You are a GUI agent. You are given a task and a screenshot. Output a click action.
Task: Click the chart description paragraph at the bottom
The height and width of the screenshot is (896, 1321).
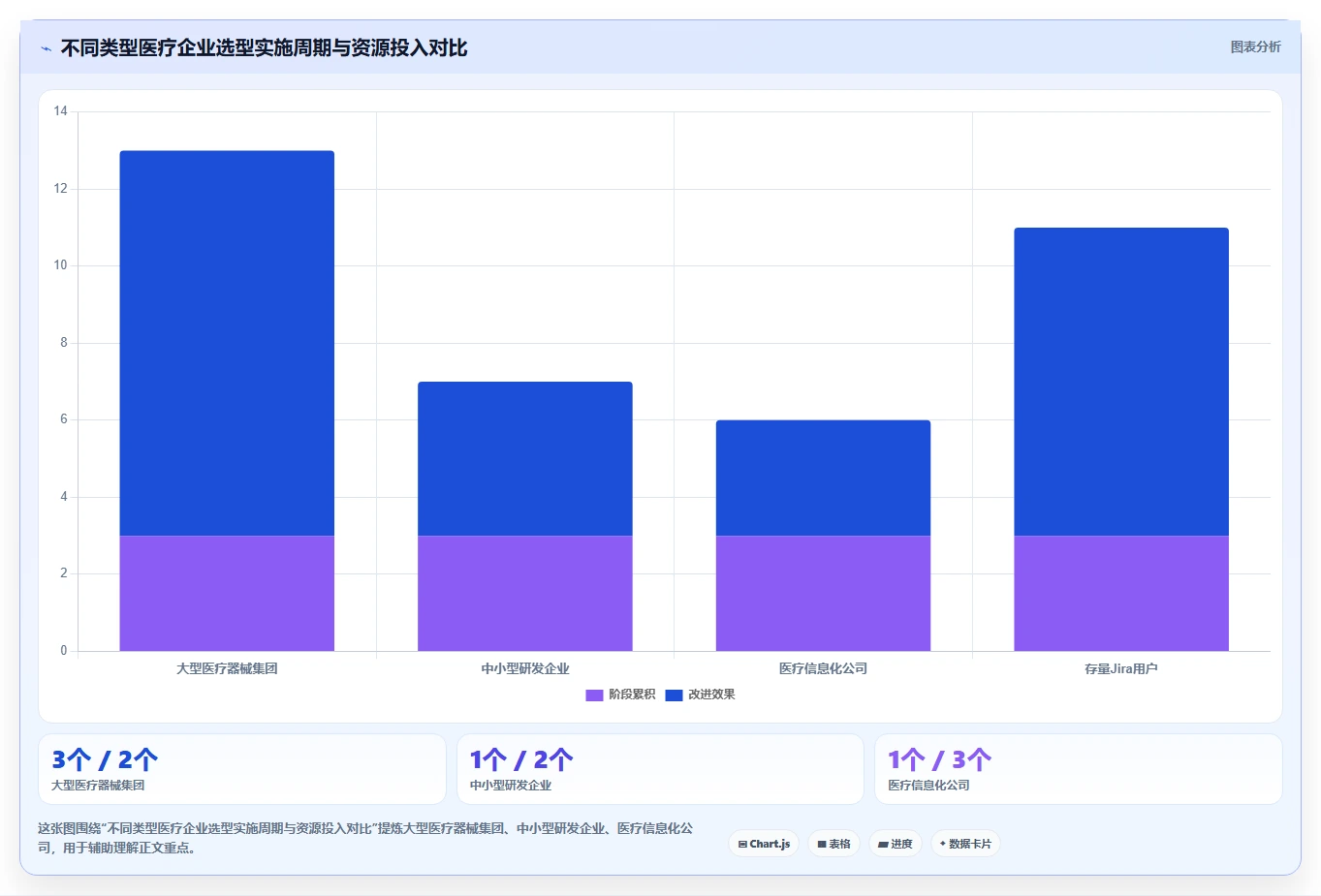(x=365, y=838)
